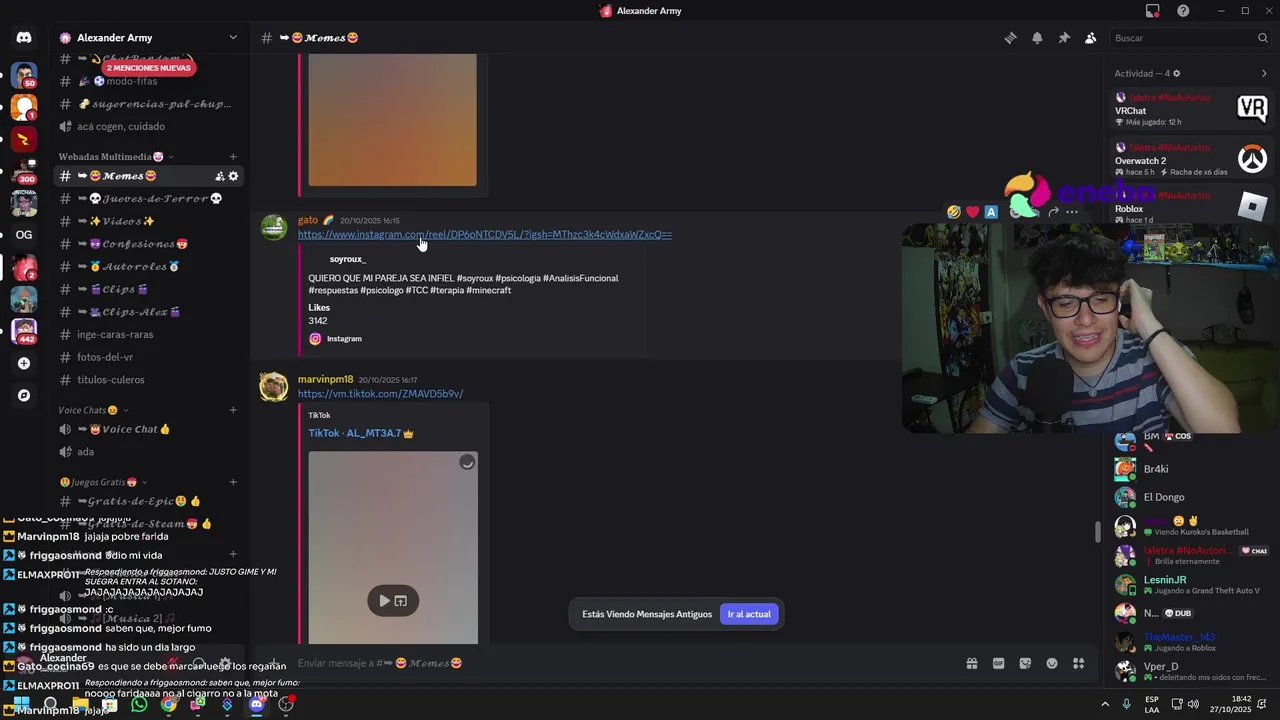This screenshot has height=720, width=1280.
Task: Open notification settings bell icon
Action: 1037,38
